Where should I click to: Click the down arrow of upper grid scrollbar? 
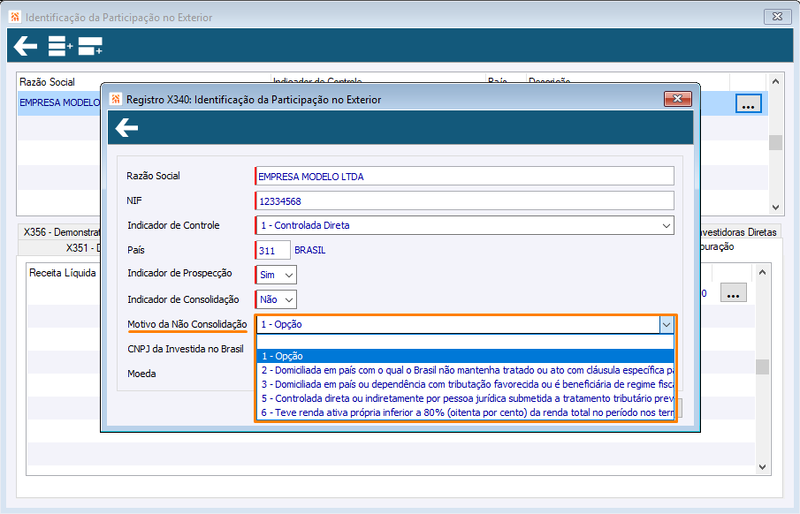(776, 207)
